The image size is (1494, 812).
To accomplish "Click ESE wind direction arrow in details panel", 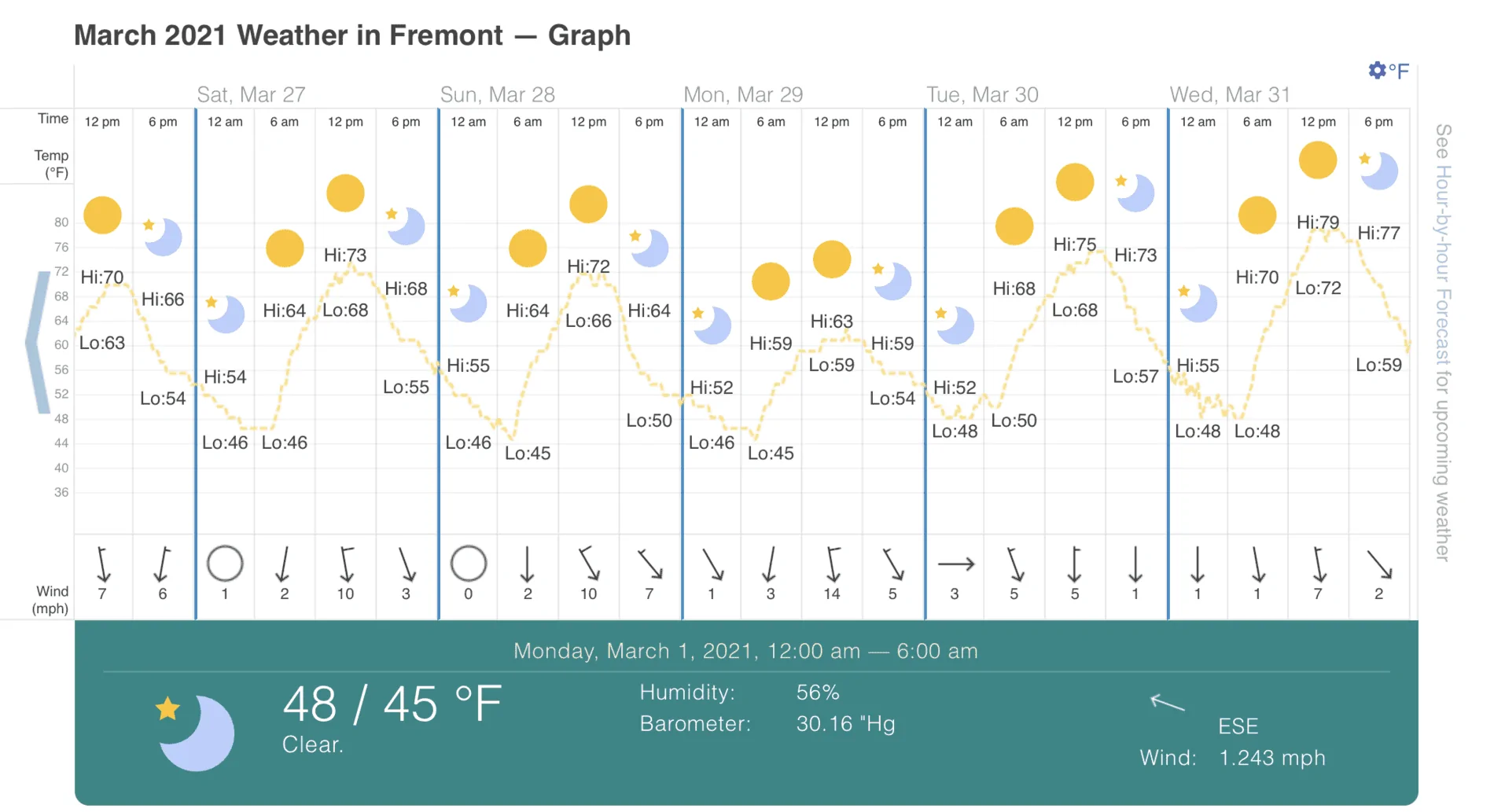I will (x=1168, y=702).
